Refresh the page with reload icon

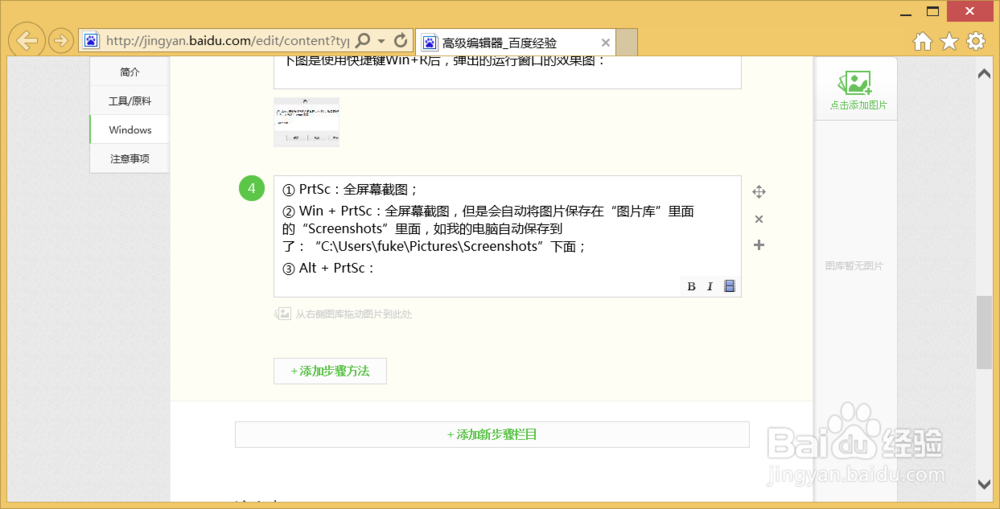[x=401, y=41]
